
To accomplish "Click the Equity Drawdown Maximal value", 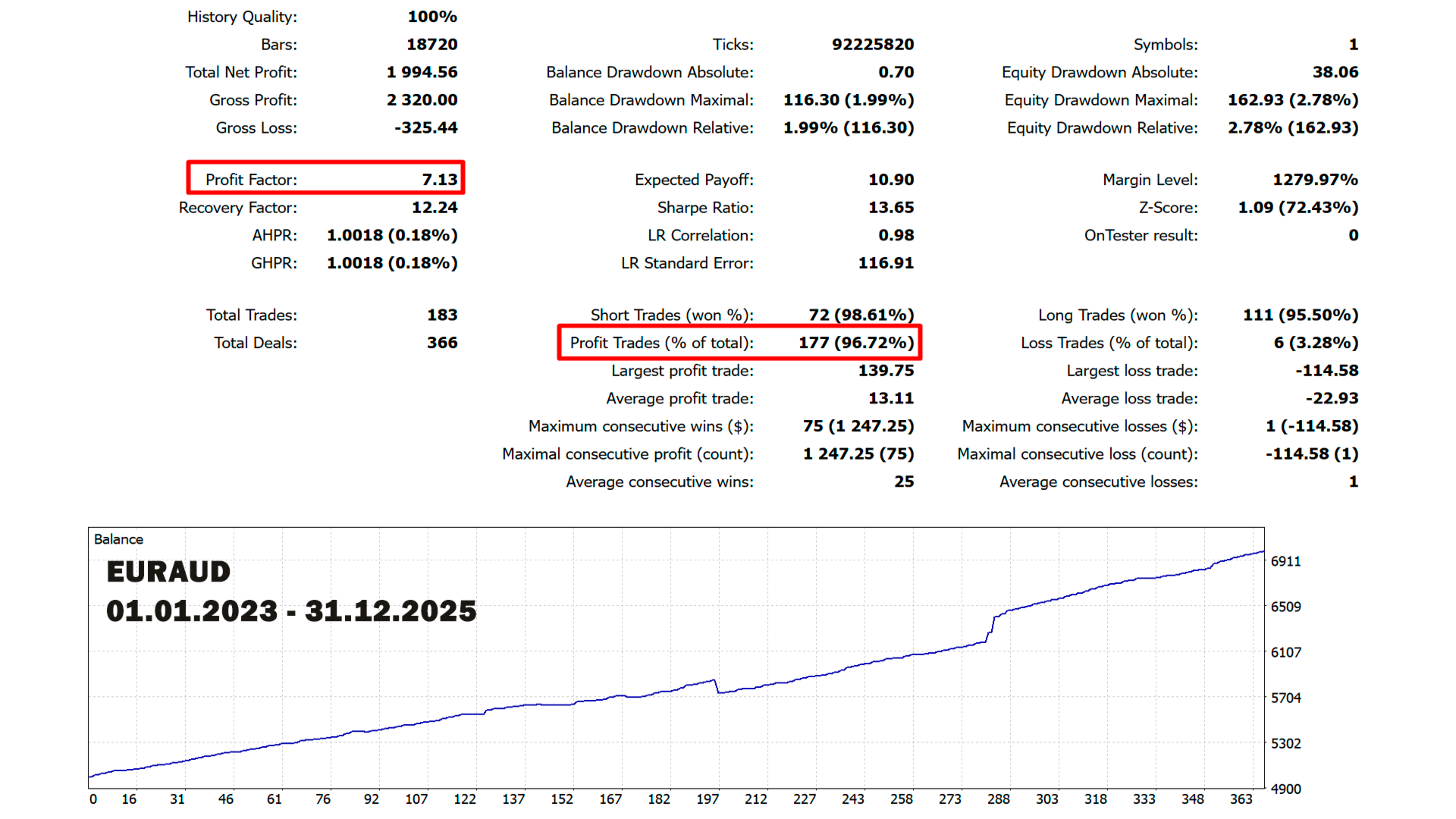I will point(1292,100).
